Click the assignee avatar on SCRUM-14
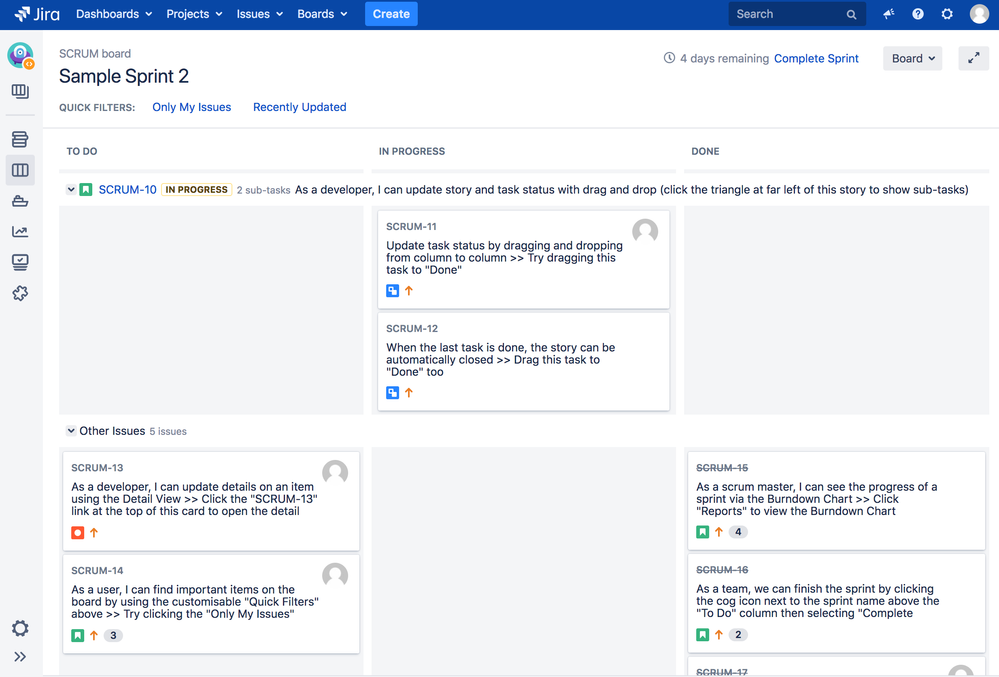The image size is (999, 677). coord(335,575)
